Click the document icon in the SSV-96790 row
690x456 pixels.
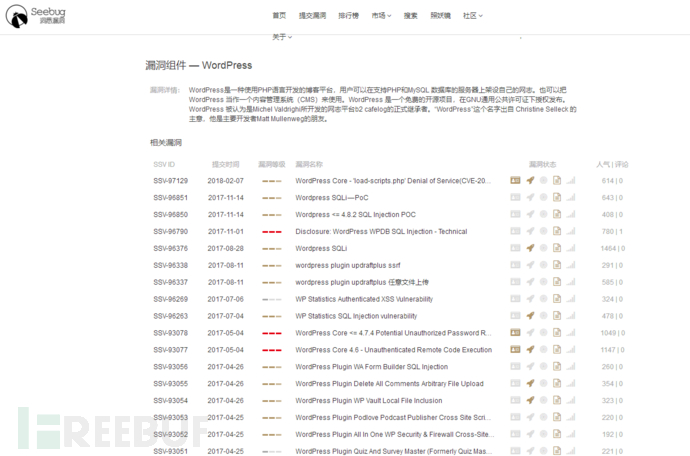557,231
